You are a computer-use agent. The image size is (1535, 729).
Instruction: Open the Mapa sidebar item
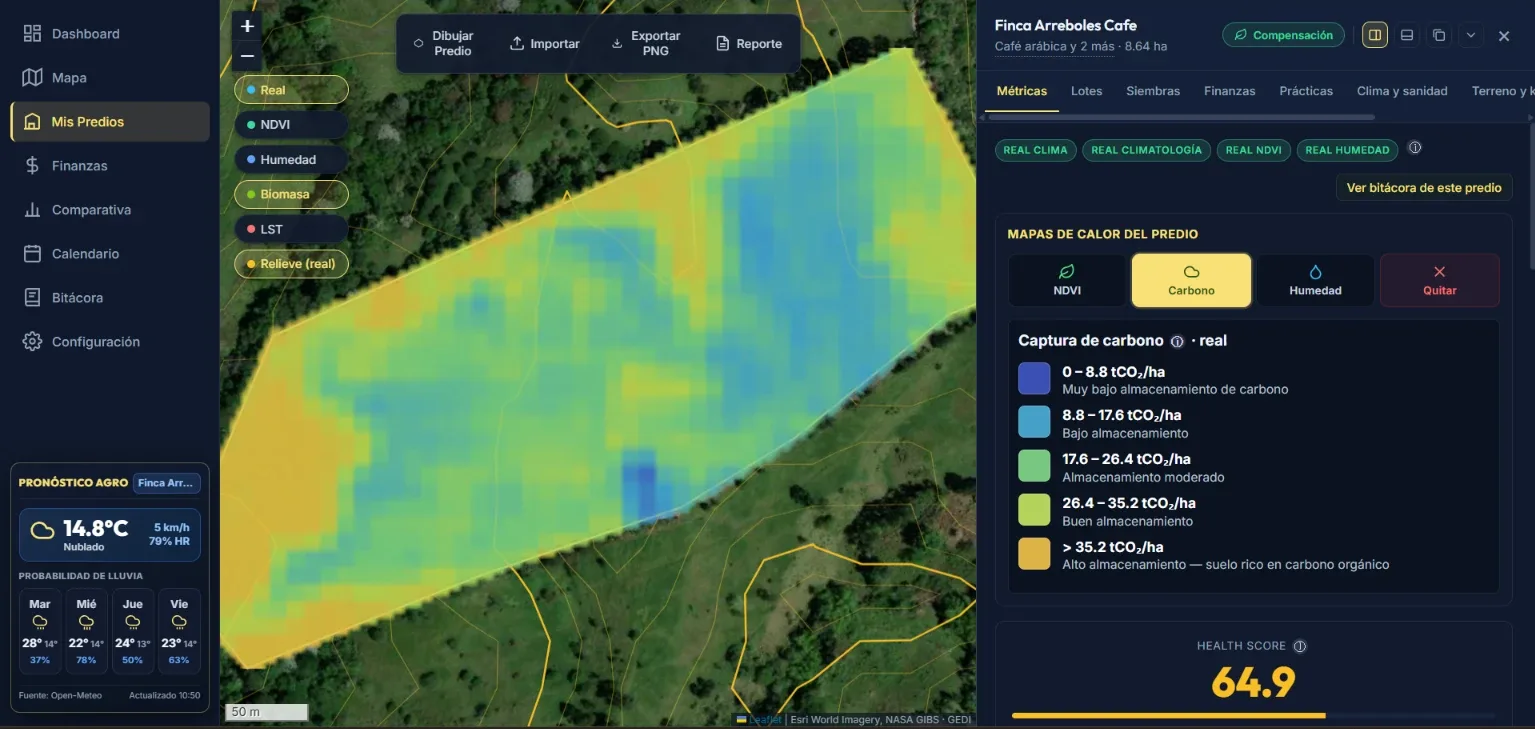[110, 78]
